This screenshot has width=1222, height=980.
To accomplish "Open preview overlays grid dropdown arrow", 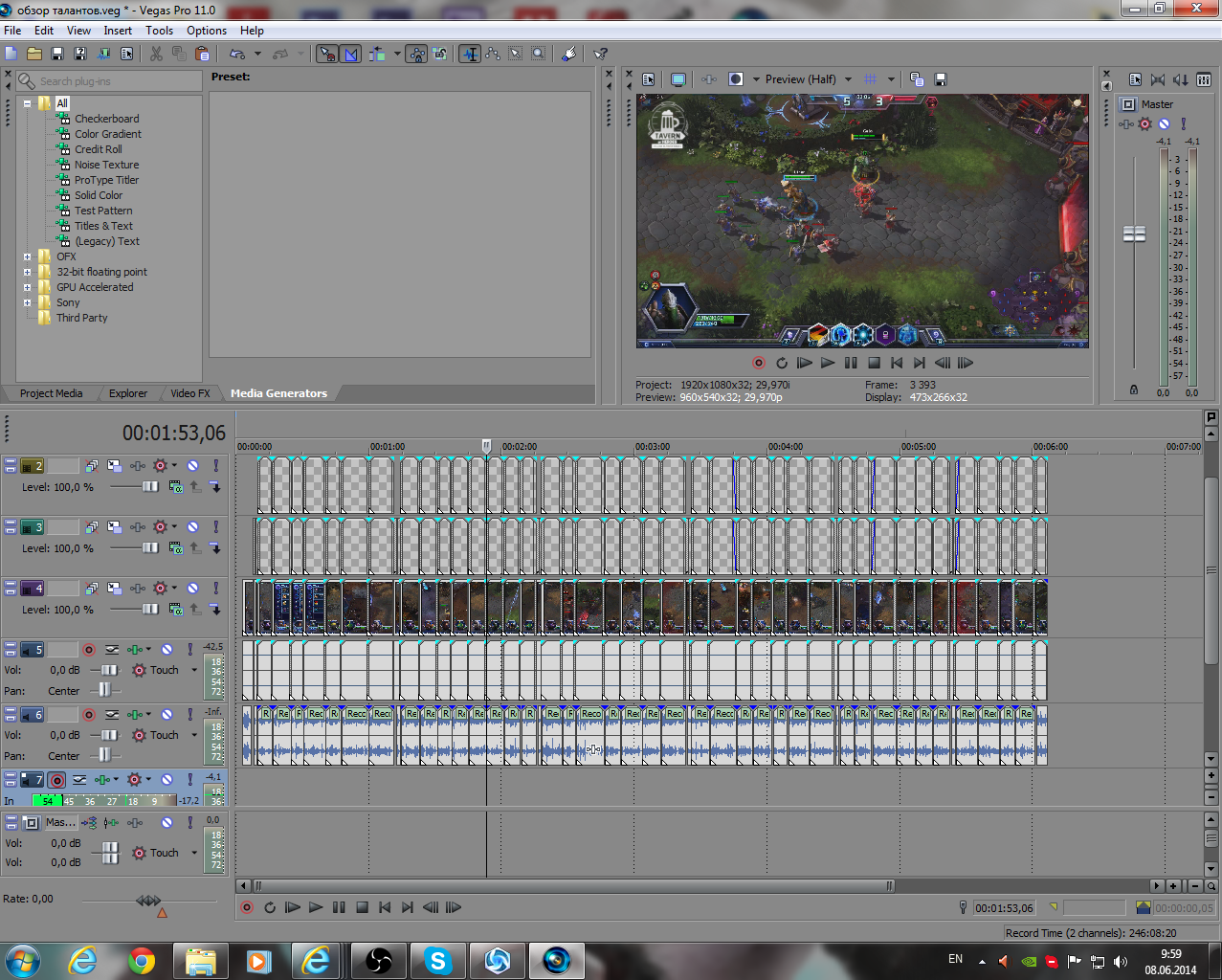I will point(891,79).
